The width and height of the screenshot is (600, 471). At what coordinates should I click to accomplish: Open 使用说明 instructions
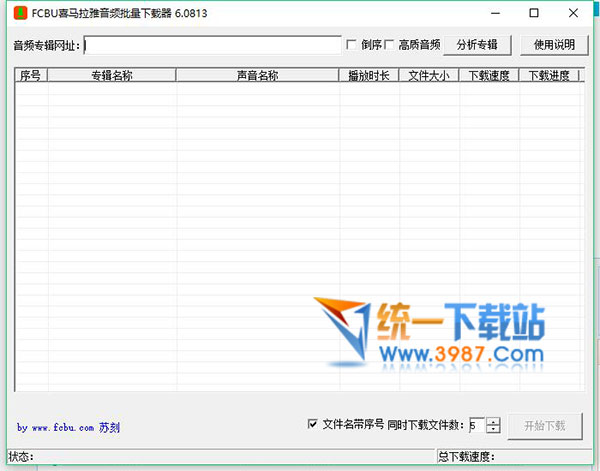(553, 45)
